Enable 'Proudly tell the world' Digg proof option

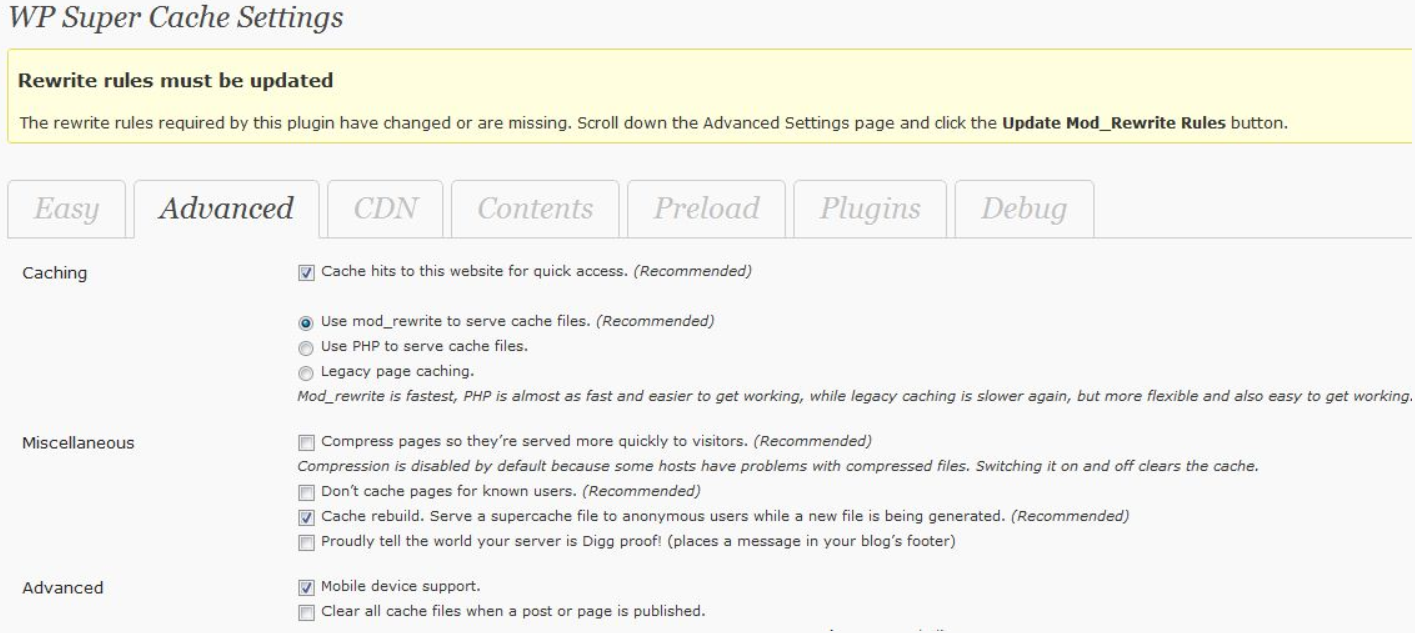point(307,541)
